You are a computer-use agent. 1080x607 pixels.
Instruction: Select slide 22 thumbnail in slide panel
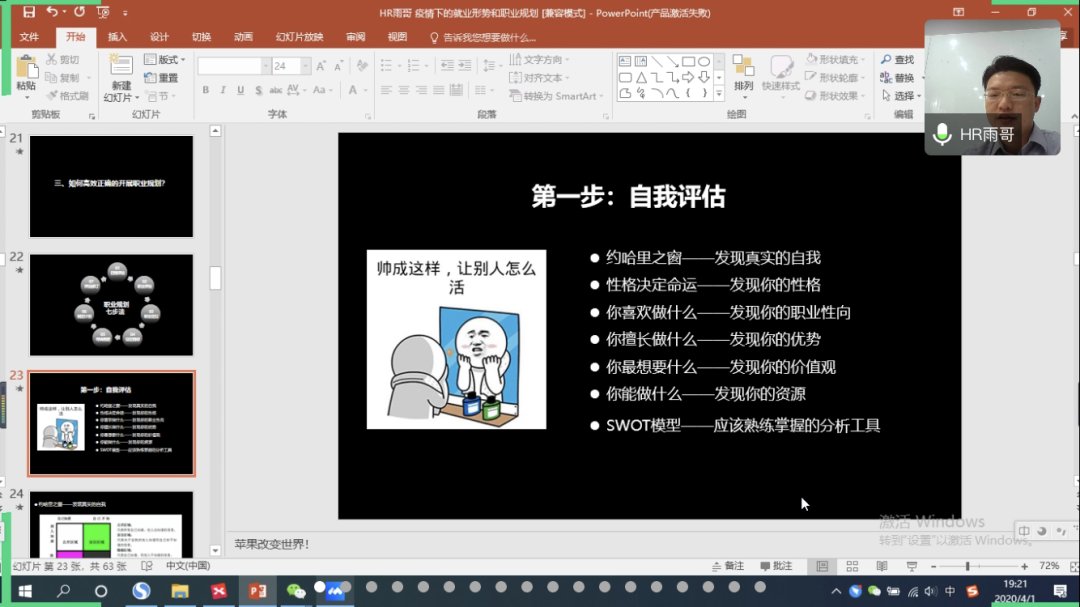111,305
